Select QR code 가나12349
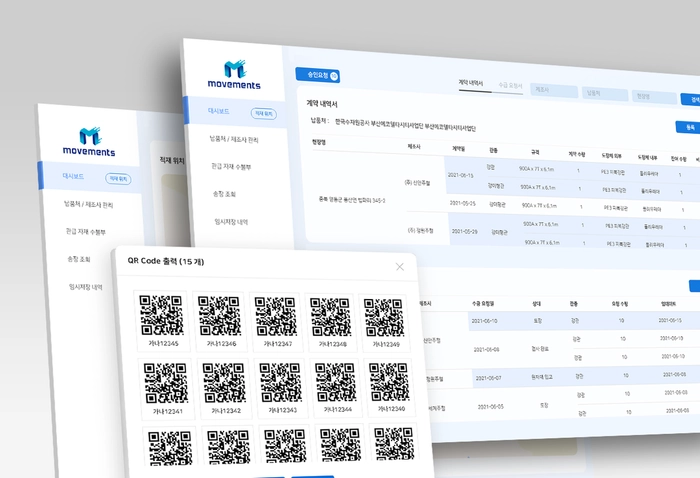700x478 pixels. 384,320
